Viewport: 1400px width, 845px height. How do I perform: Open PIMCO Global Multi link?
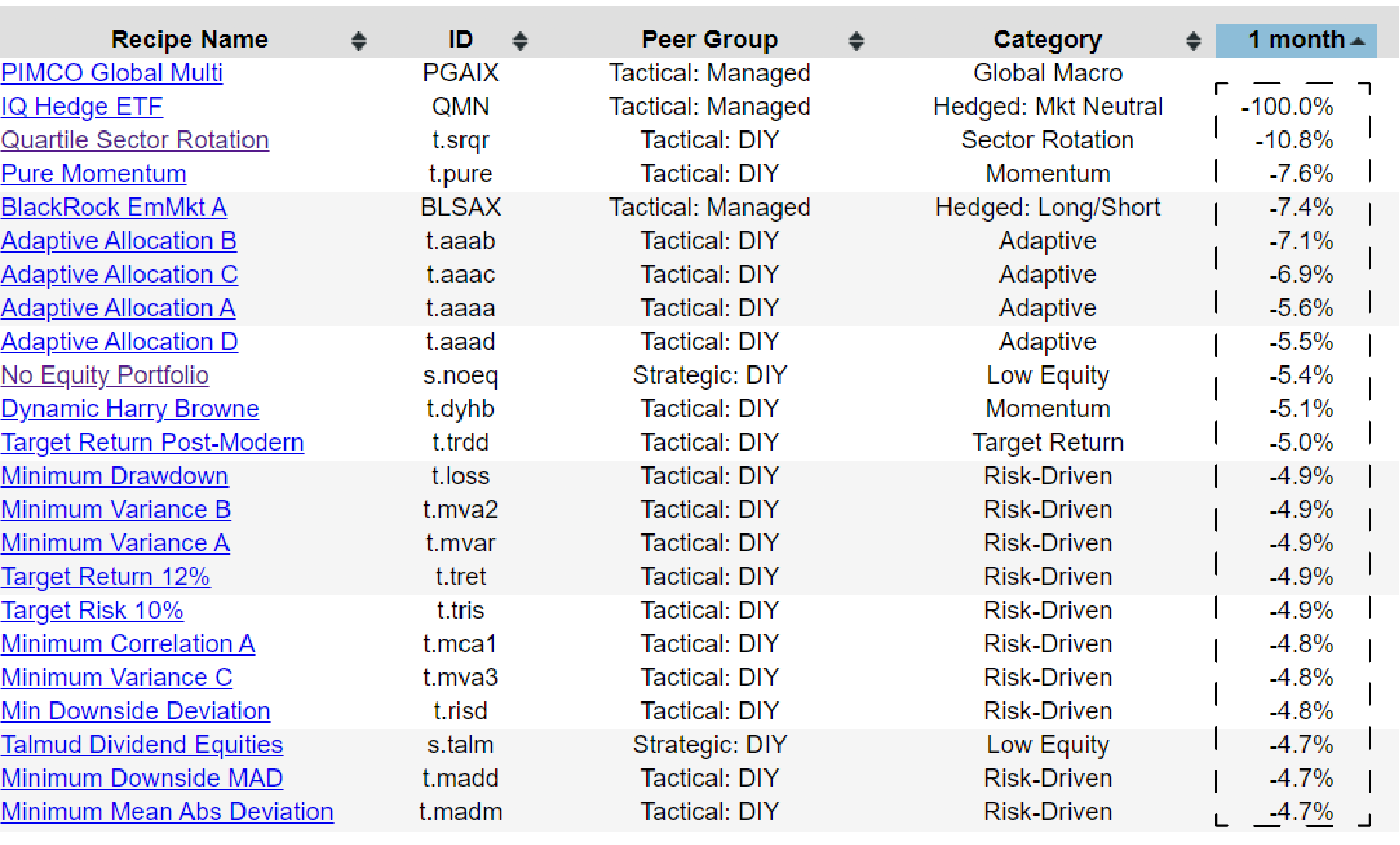tap(112, 73)
